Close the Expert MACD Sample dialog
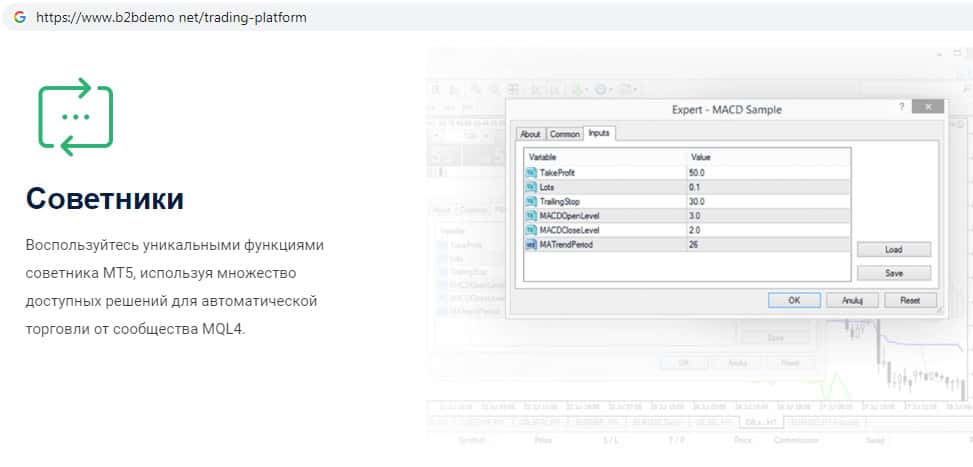Image resolution: width=973 pixels, height=467 pixels. click(x=929, y=107)
